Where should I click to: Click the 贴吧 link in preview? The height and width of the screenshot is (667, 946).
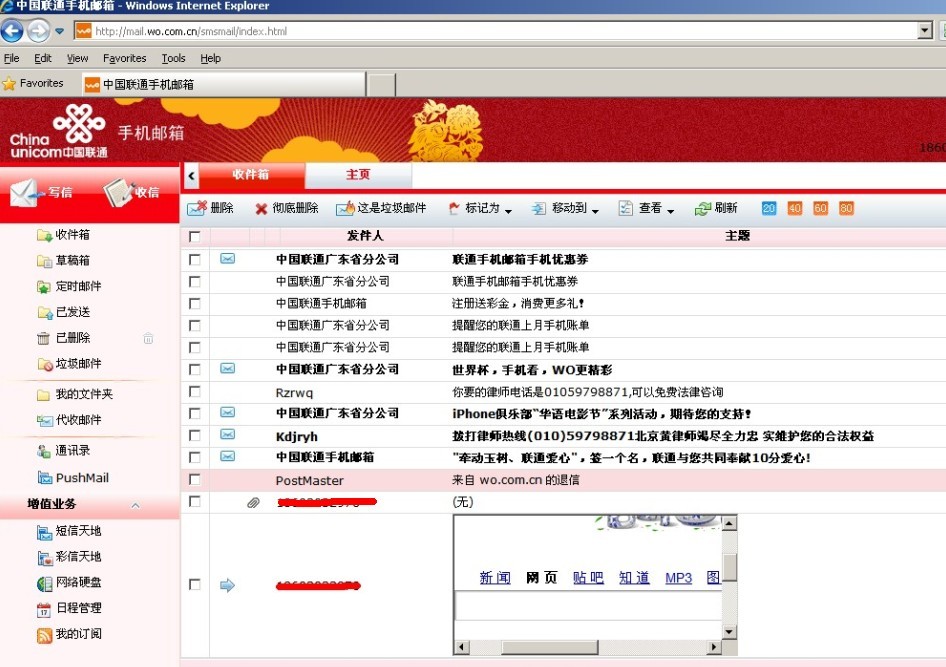pos(588,578)
